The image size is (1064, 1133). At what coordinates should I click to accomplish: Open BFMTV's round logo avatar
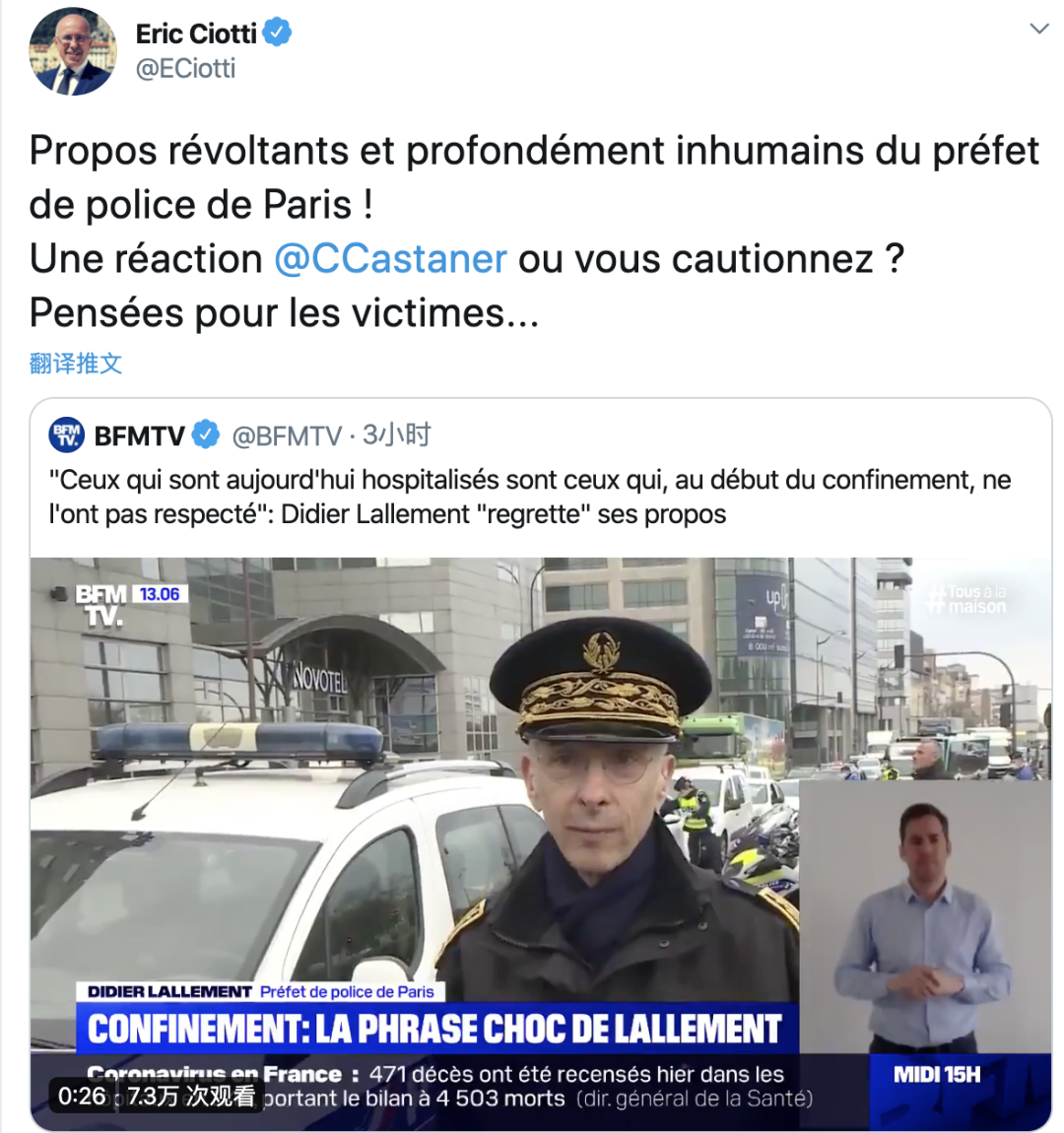coord(66,435)
